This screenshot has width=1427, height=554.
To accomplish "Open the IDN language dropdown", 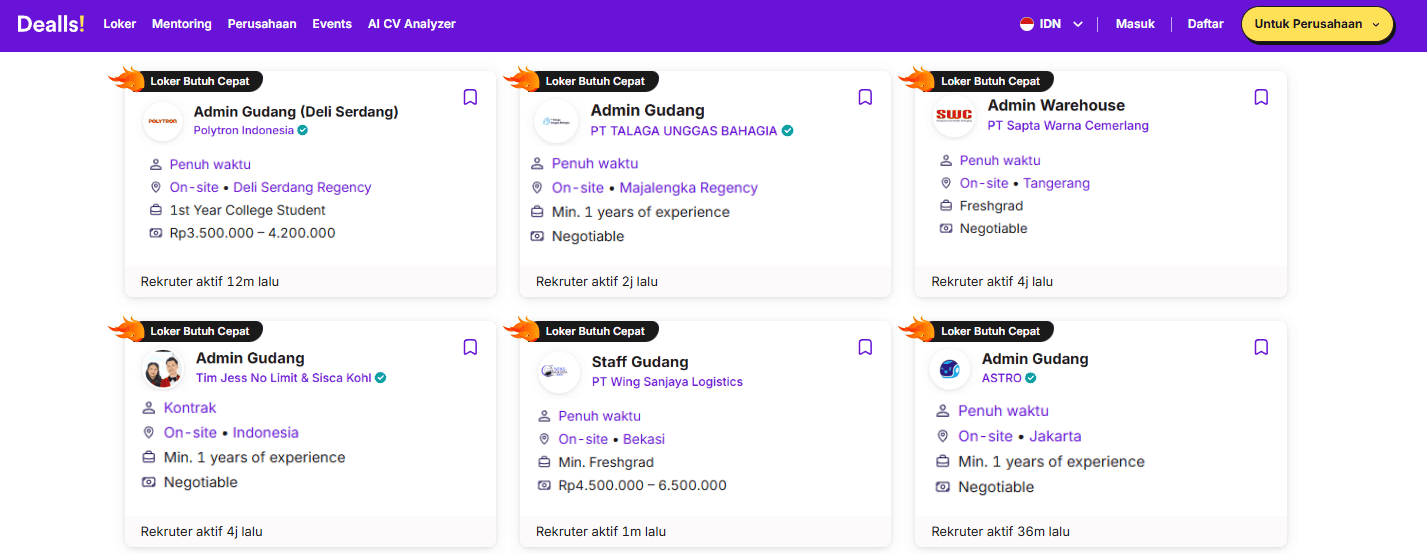I will click(1052, 24).
